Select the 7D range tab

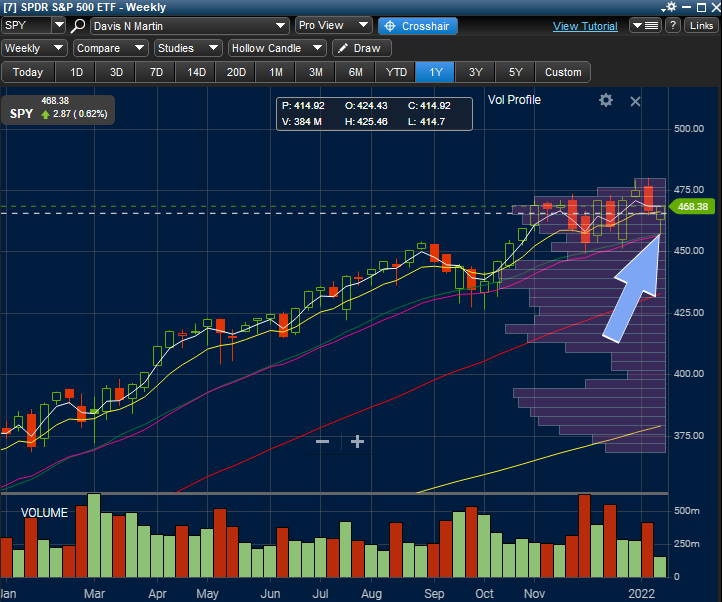coord(156,72)
